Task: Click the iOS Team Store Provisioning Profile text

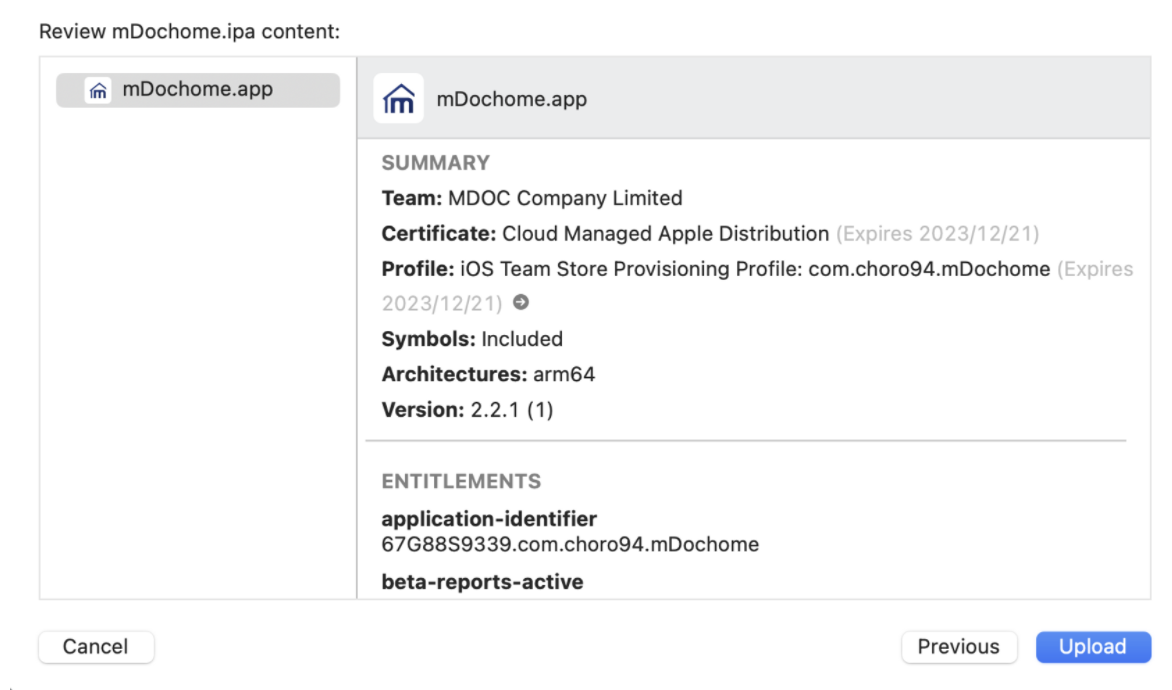Action: 755,269
